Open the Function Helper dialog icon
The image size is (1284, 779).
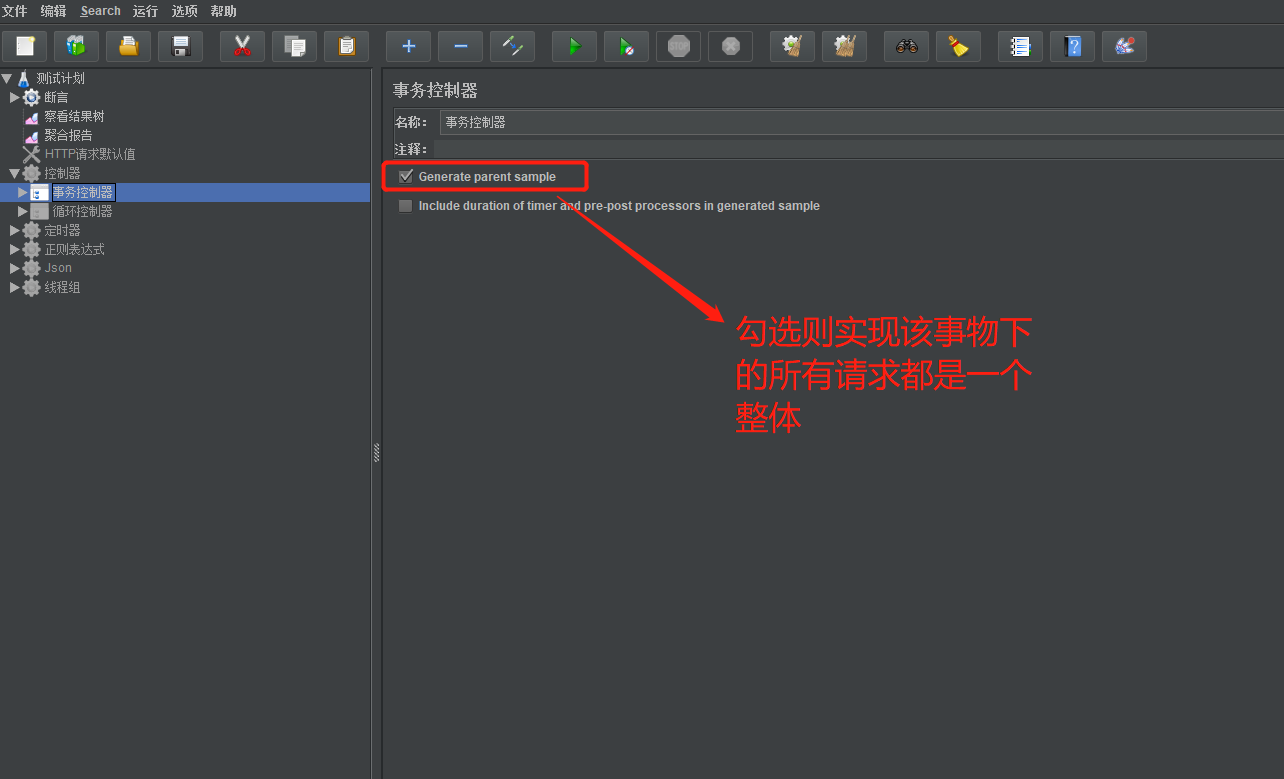coord(1020,46)
